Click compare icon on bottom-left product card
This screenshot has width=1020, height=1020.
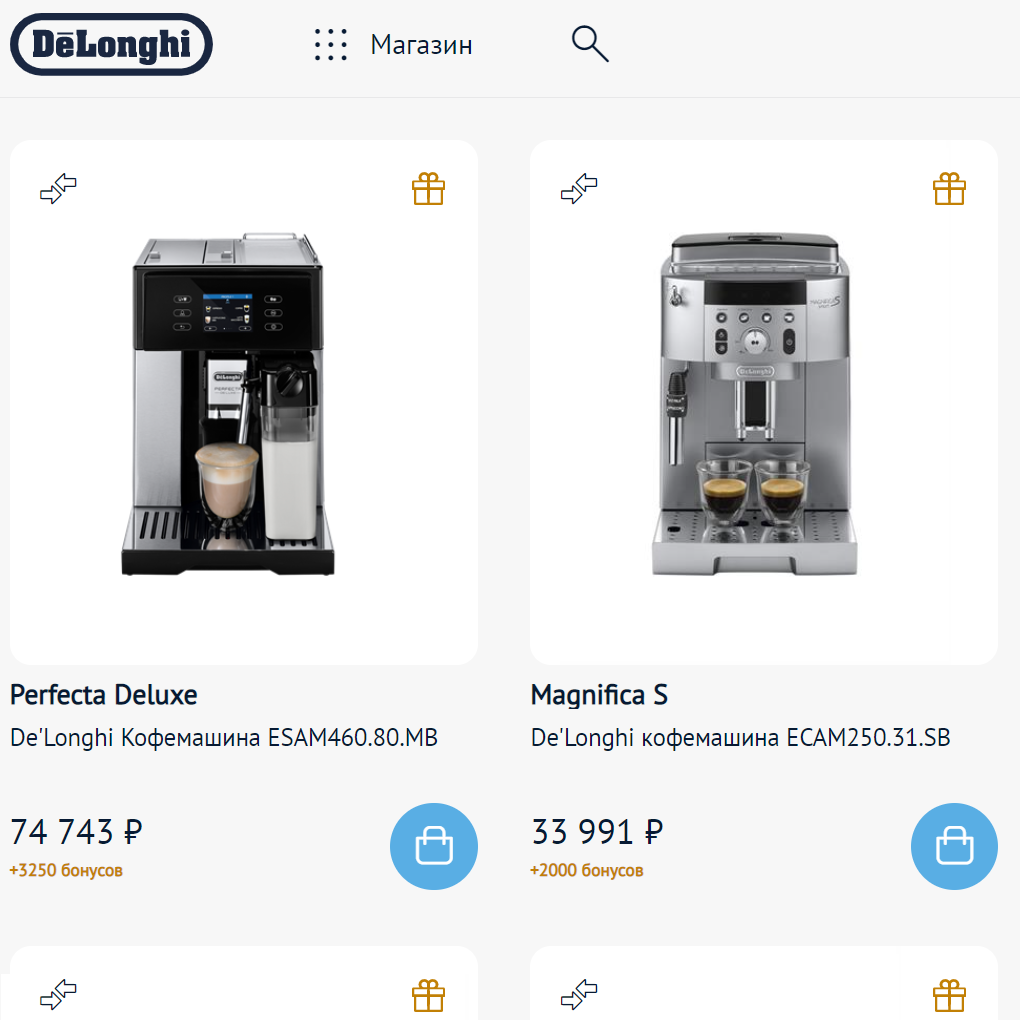pos(58,995)
